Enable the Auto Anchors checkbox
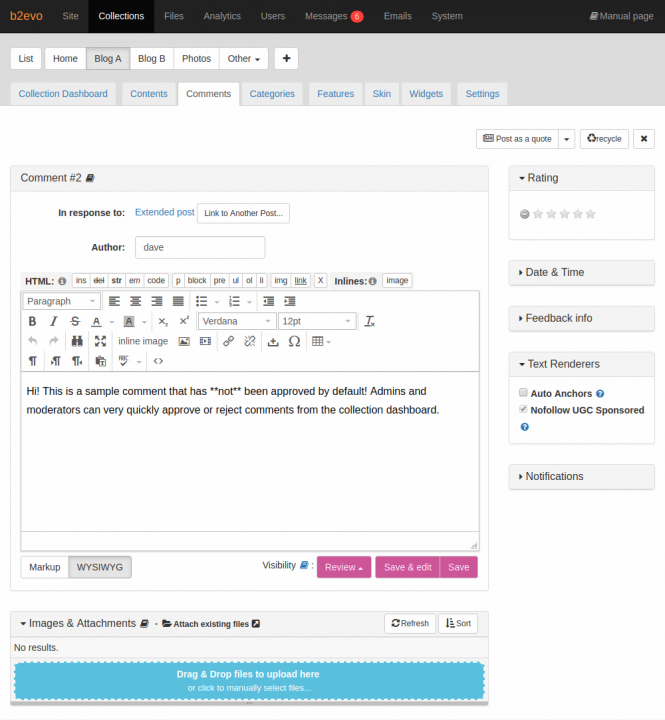Image resolution: width=665 pixels, height=720 pixels. pos(523,392)
